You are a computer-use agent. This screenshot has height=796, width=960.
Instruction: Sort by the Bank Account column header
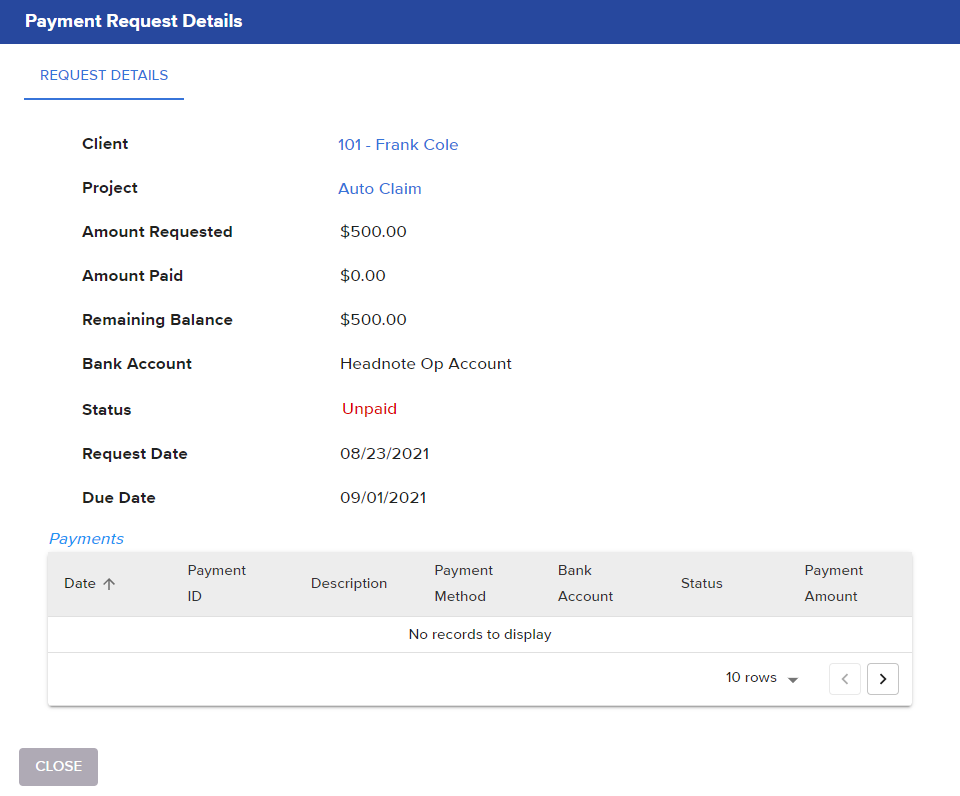pos(585,584)
